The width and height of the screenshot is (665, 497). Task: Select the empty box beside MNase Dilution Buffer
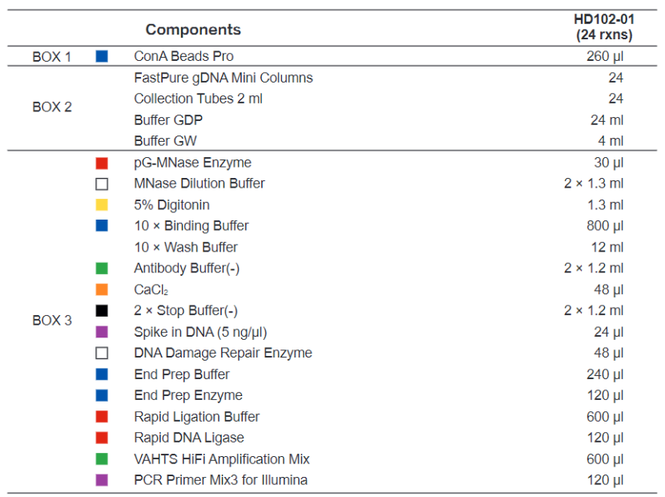tap(102, 184)
